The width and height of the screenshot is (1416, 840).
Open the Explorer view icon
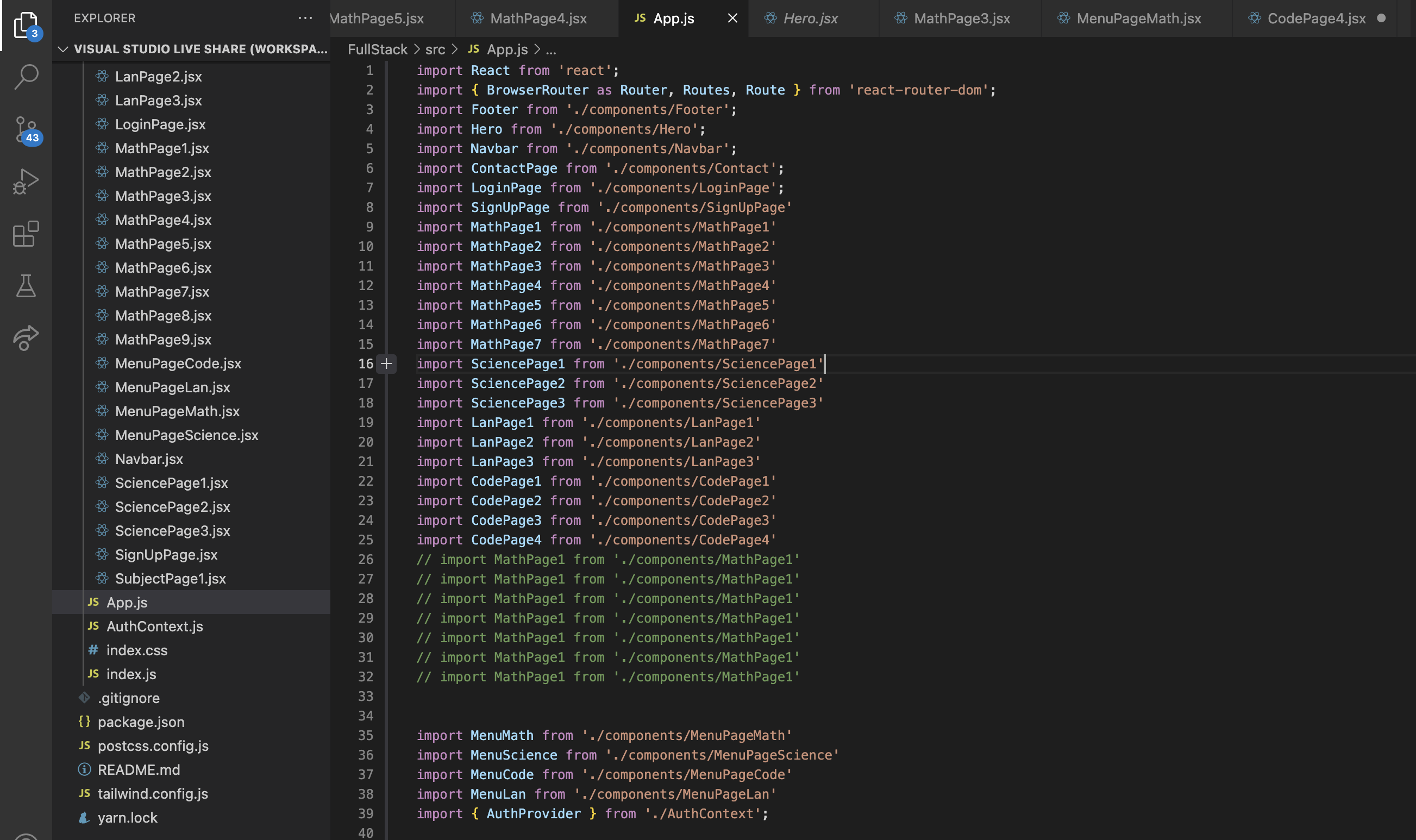click(x=26, y=26)
